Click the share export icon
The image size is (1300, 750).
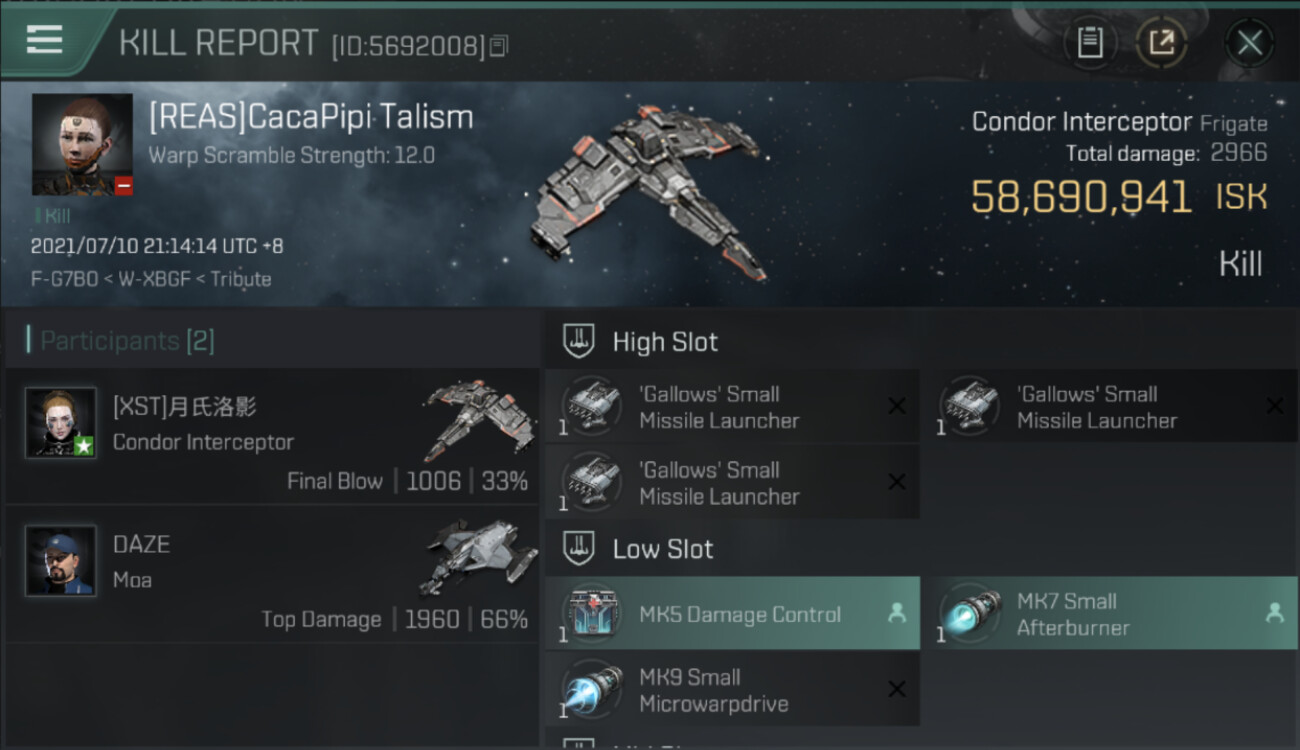point(1161,42)
